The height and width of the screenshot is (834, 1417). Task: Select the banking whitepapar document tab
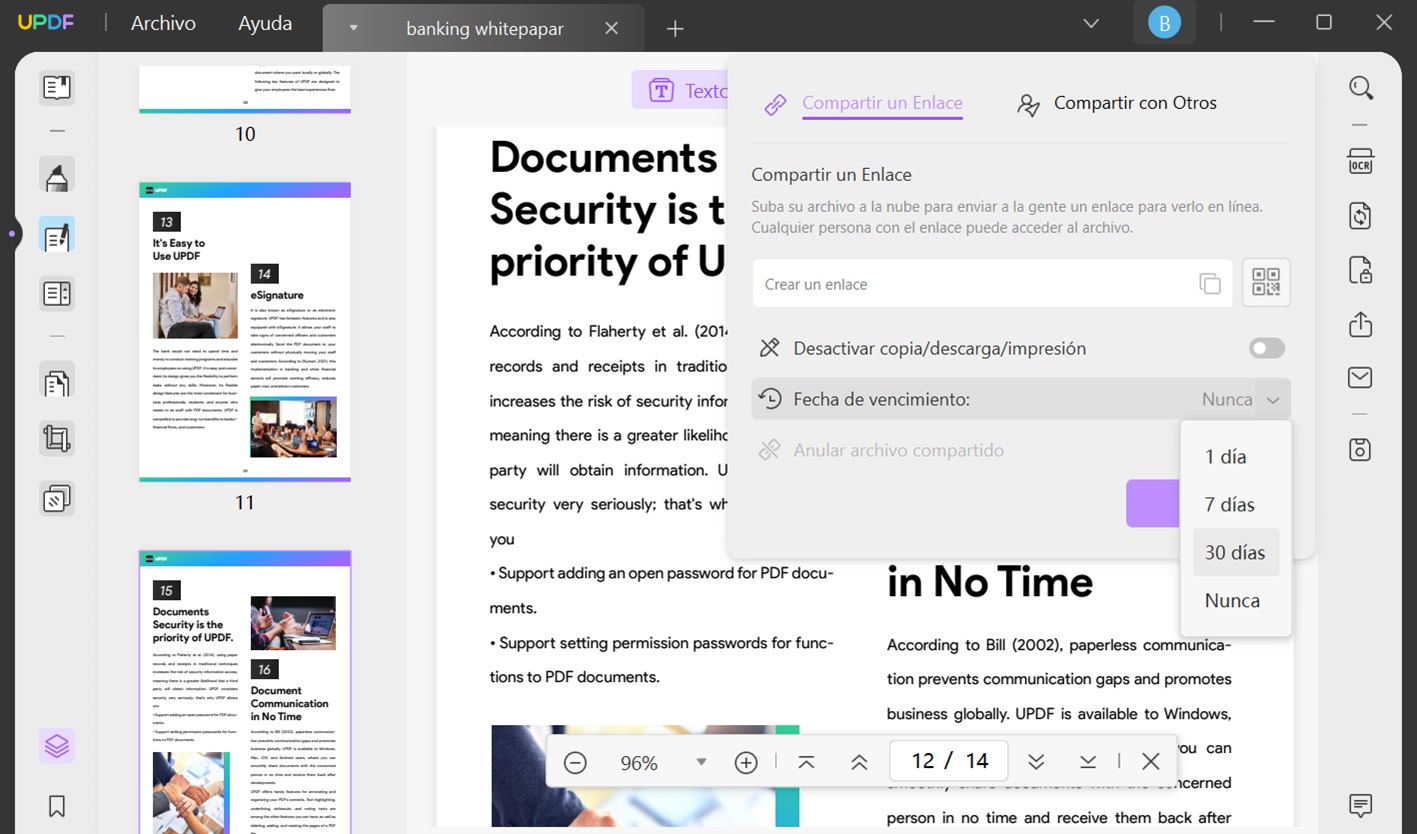click(484, 29)
